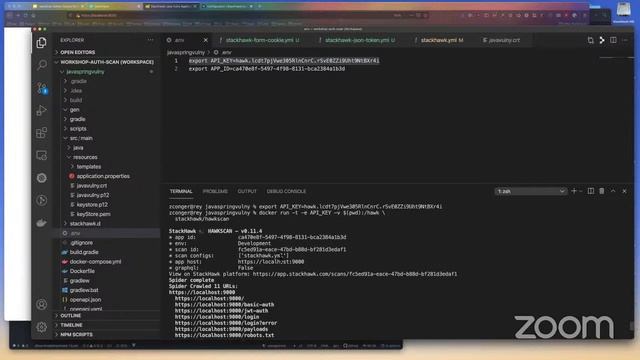This screenshot has width=640, height=360.
Task: Close the terminal panel
Action: pyautogui.click(x=624, y=191)
